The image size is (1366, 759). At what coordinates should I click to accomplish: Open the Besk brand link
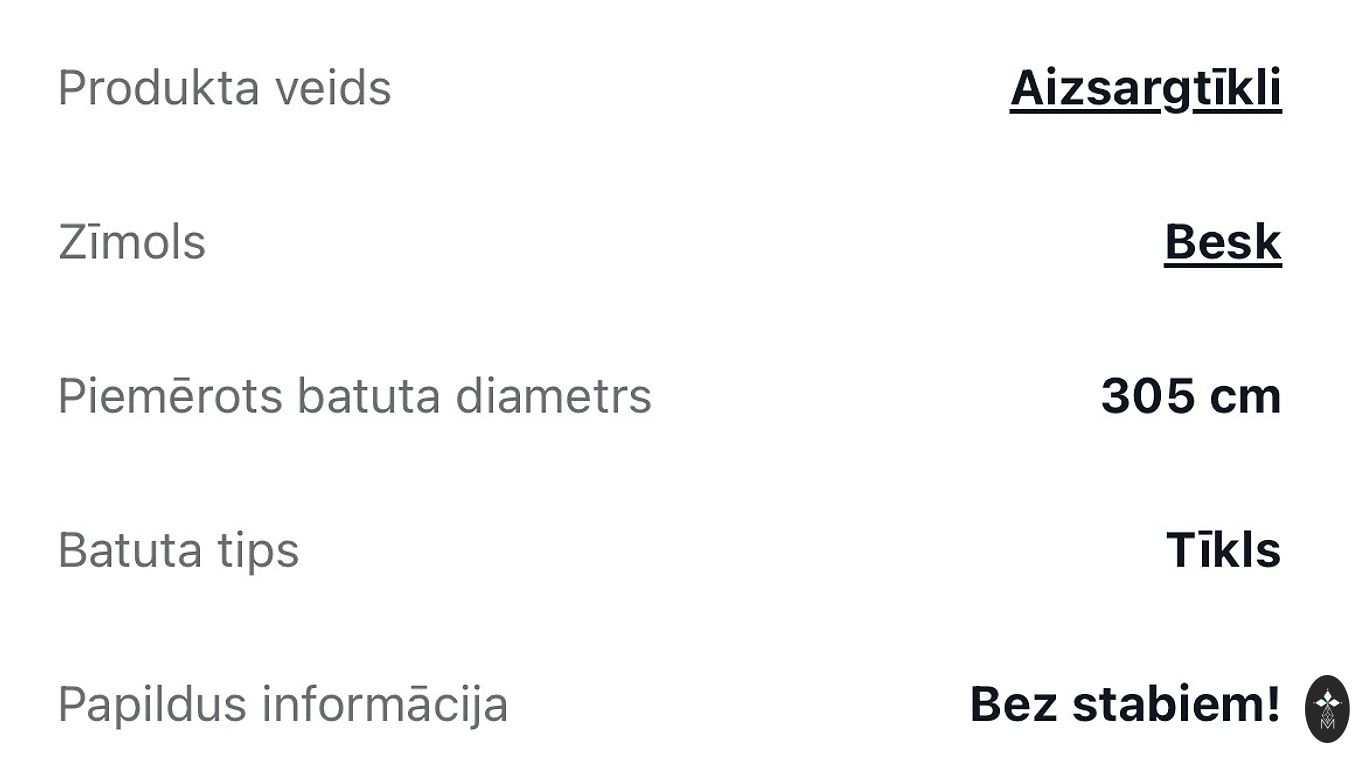point(1222,242)
